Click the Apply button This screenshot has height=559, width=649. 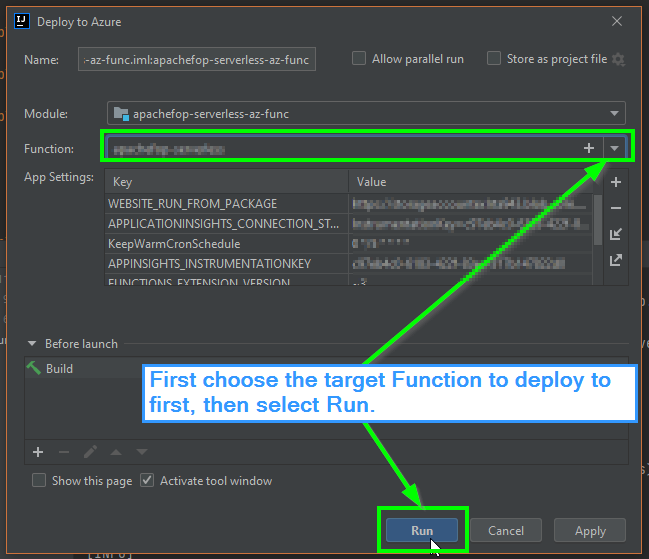590,530
